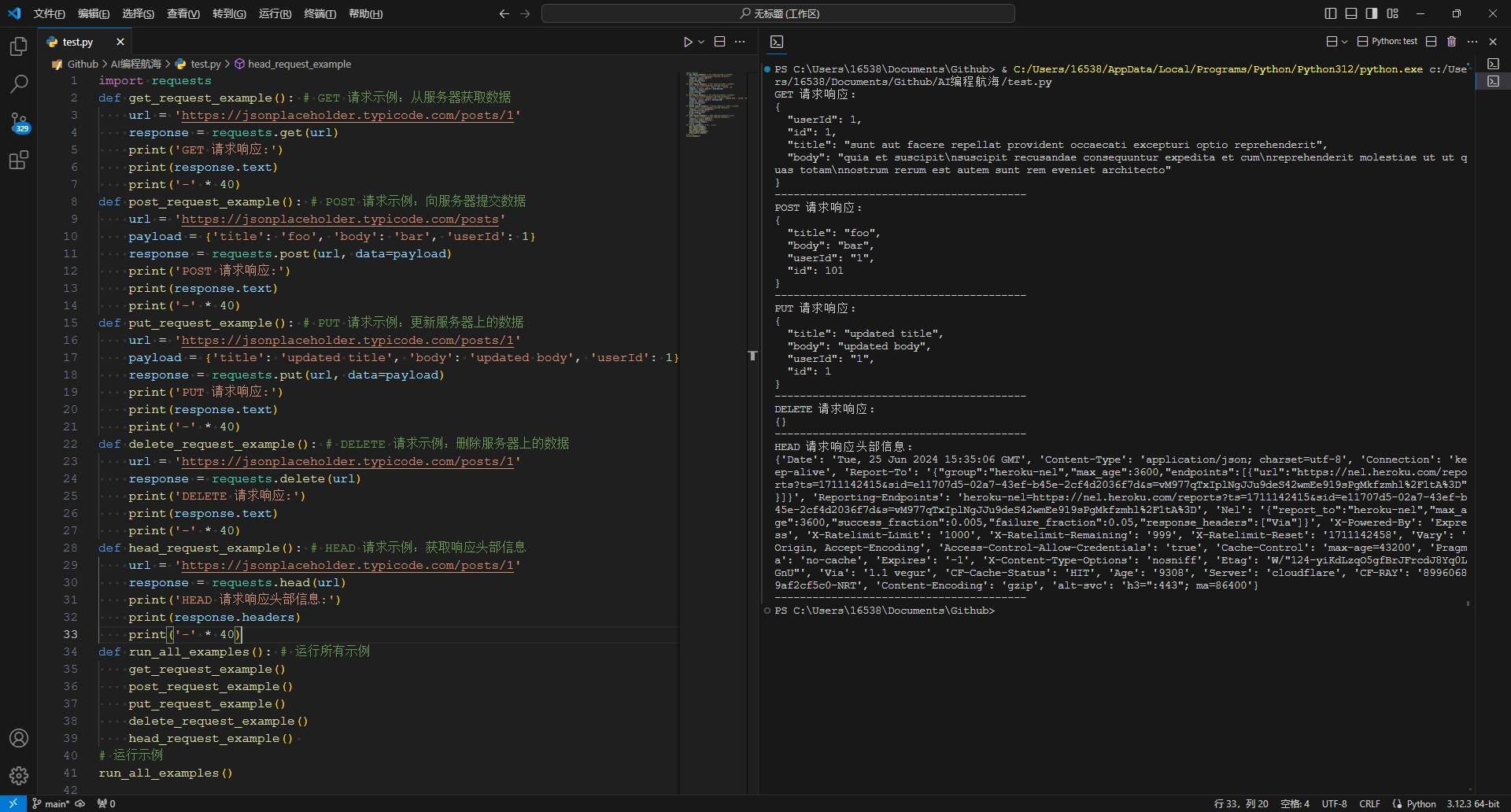Split the terminal in the panel
1511x812 pixels.
pyautogui.click(x=1432, y=42)
